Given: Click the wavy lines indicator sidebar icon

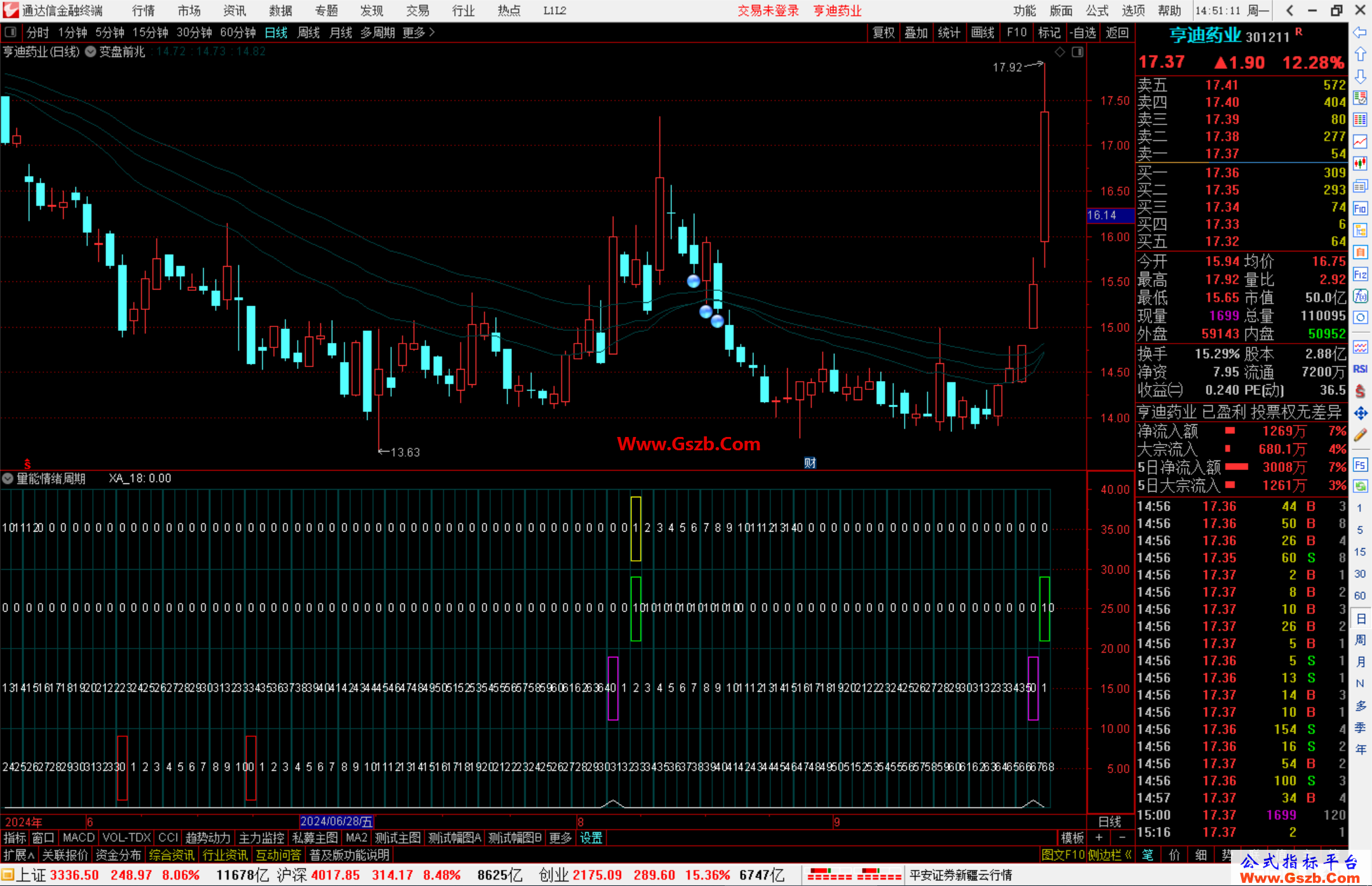Looking at the screenshot, I should point(1360,347).
